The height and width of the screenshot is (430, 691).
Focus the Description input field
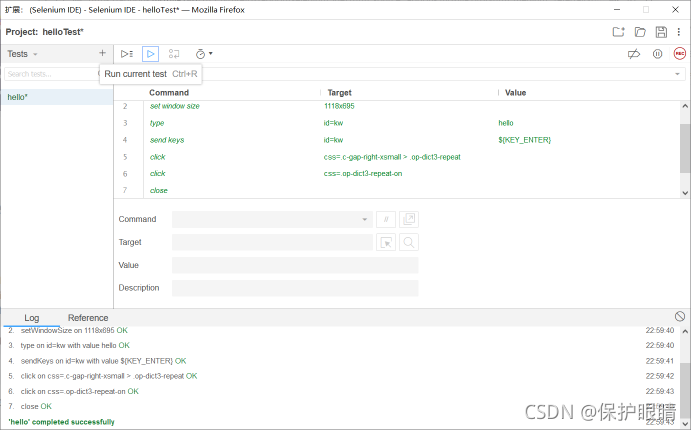[295, 288]
